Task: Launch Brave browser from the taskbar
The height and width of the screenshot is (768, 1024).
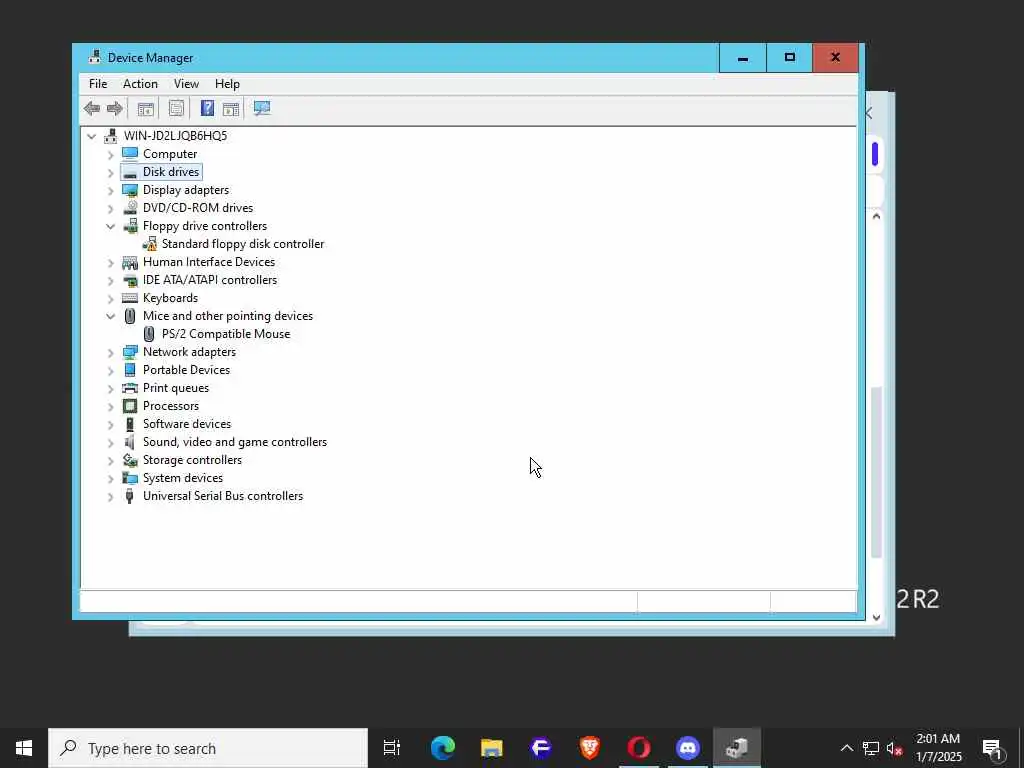Action: 590,748
